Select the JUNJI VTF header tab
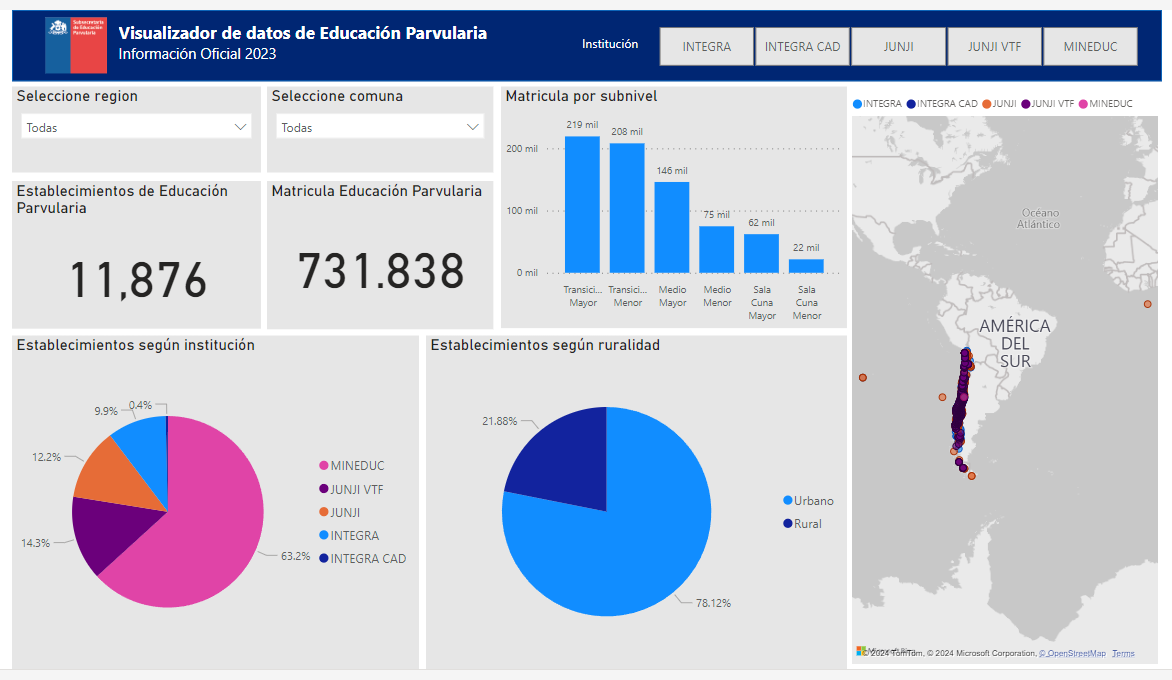 (x=994, y=46)
